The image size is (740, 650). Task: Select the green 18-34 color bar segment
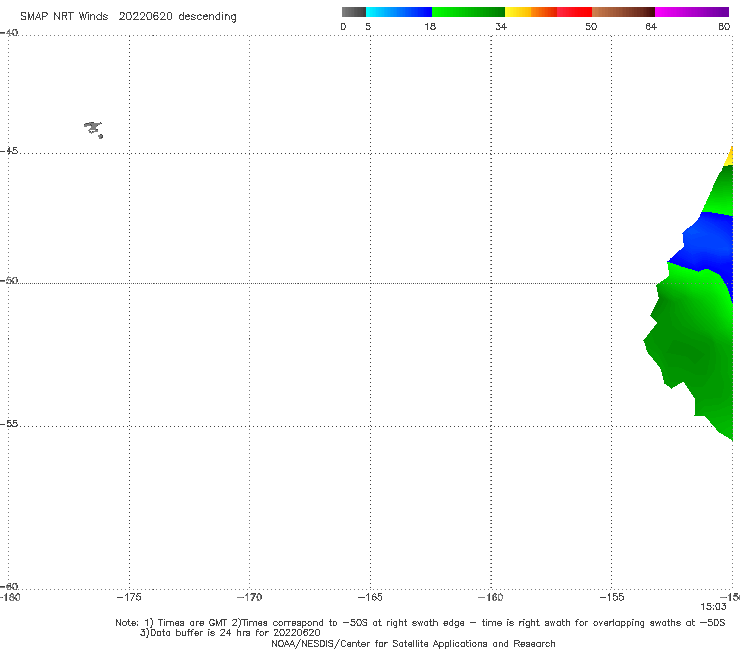(x=468, y=12)
